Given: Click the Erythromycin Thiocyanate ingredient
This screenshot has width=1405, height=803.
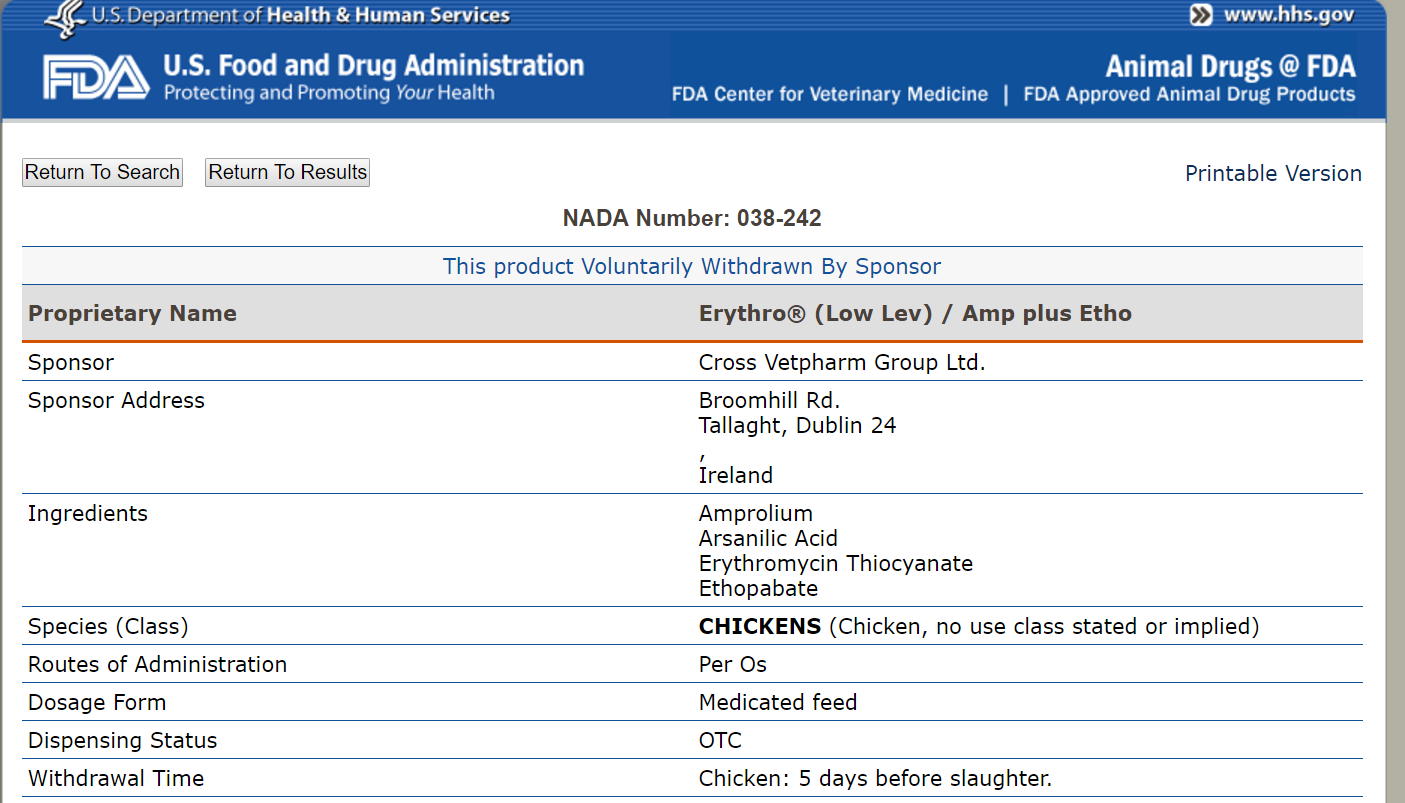Looking at the screenshot, I should point(835,564).
